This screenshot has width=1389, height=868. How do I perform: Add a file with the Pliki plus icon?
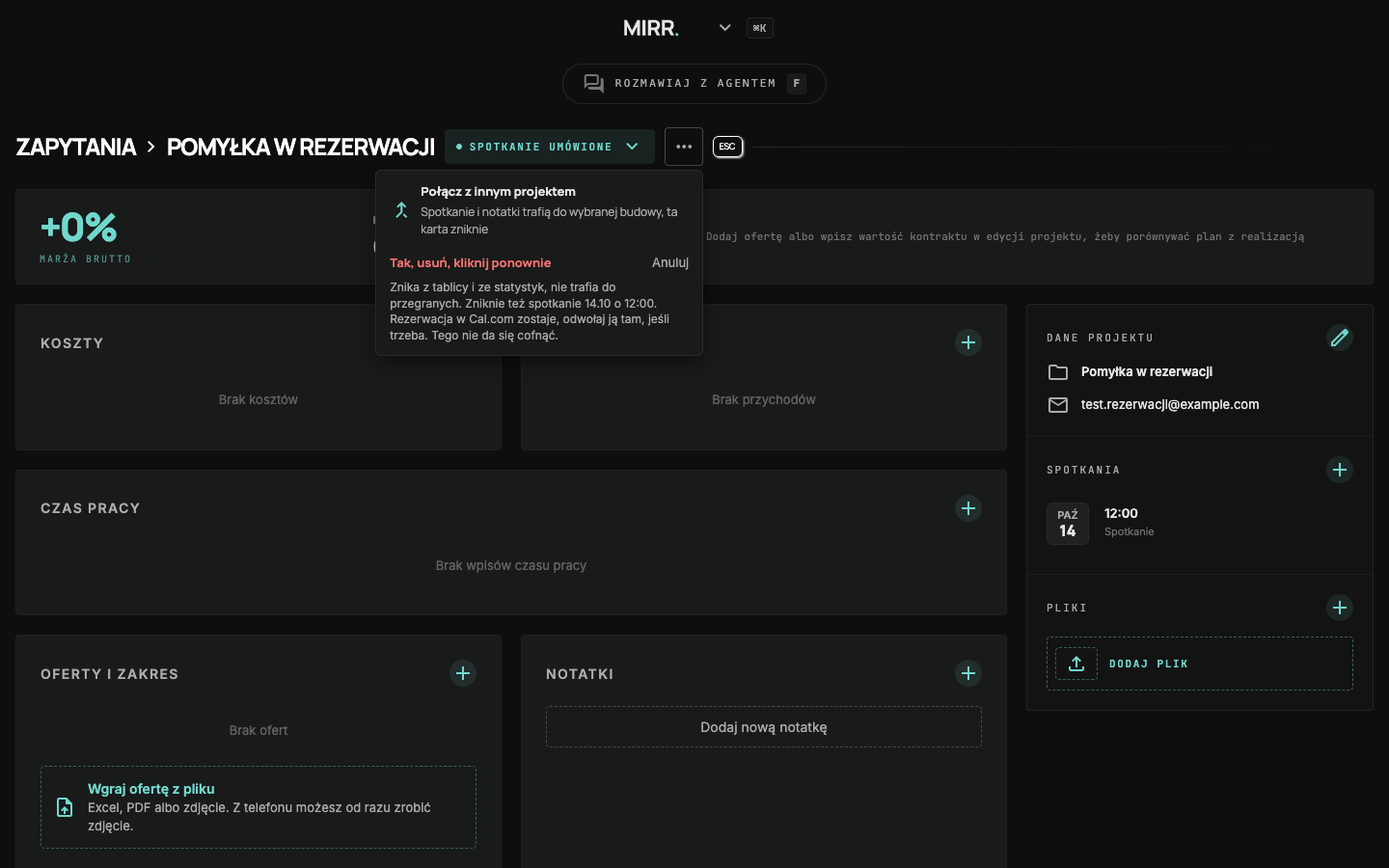[1340, 608]
